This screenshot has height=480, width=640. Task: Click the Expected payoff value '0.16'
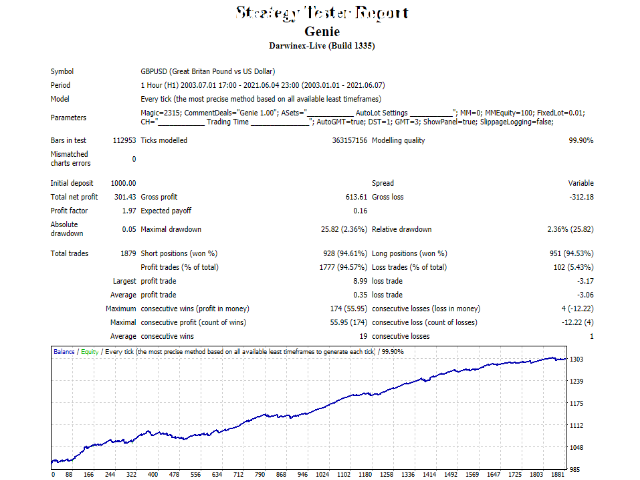360,211
